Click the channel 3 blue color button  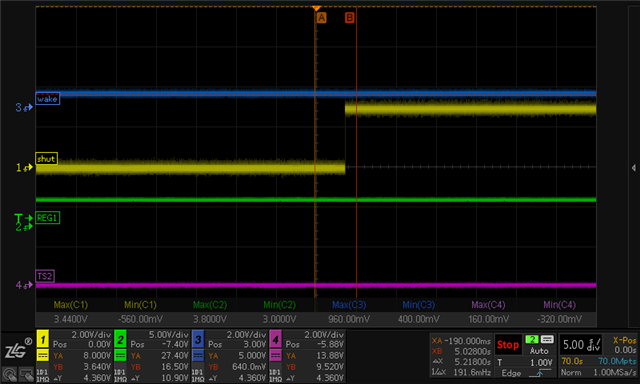(x=198, y=339)
